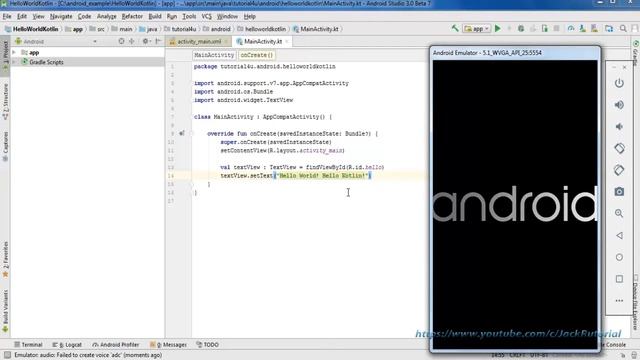Open the Android Profiler tool window
The height and width of the screenshot is (360, 640).
[x=116, y=344]
